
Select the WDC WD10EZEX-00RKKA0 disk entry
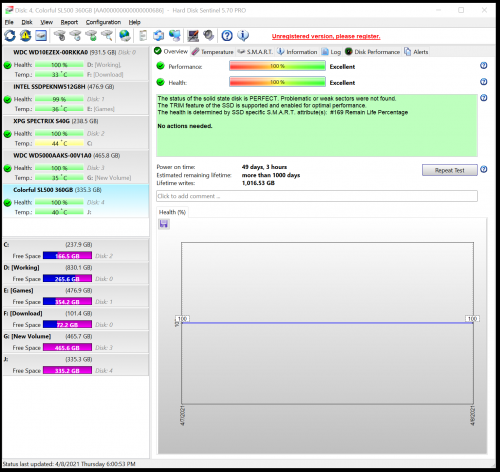(x=76, y=63)
